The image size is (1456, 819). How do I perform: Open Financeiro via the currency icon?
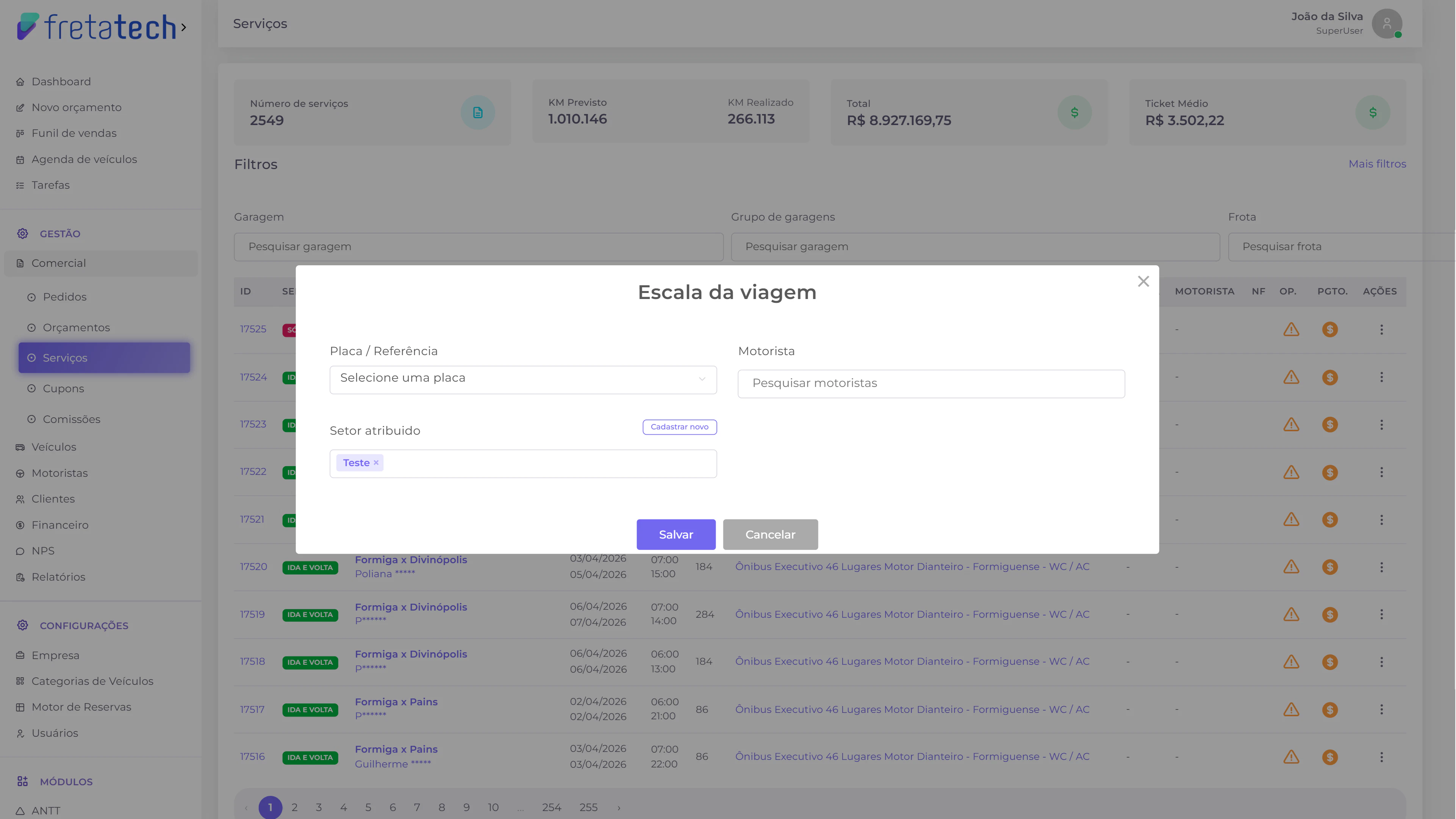(x=20, y=525)
